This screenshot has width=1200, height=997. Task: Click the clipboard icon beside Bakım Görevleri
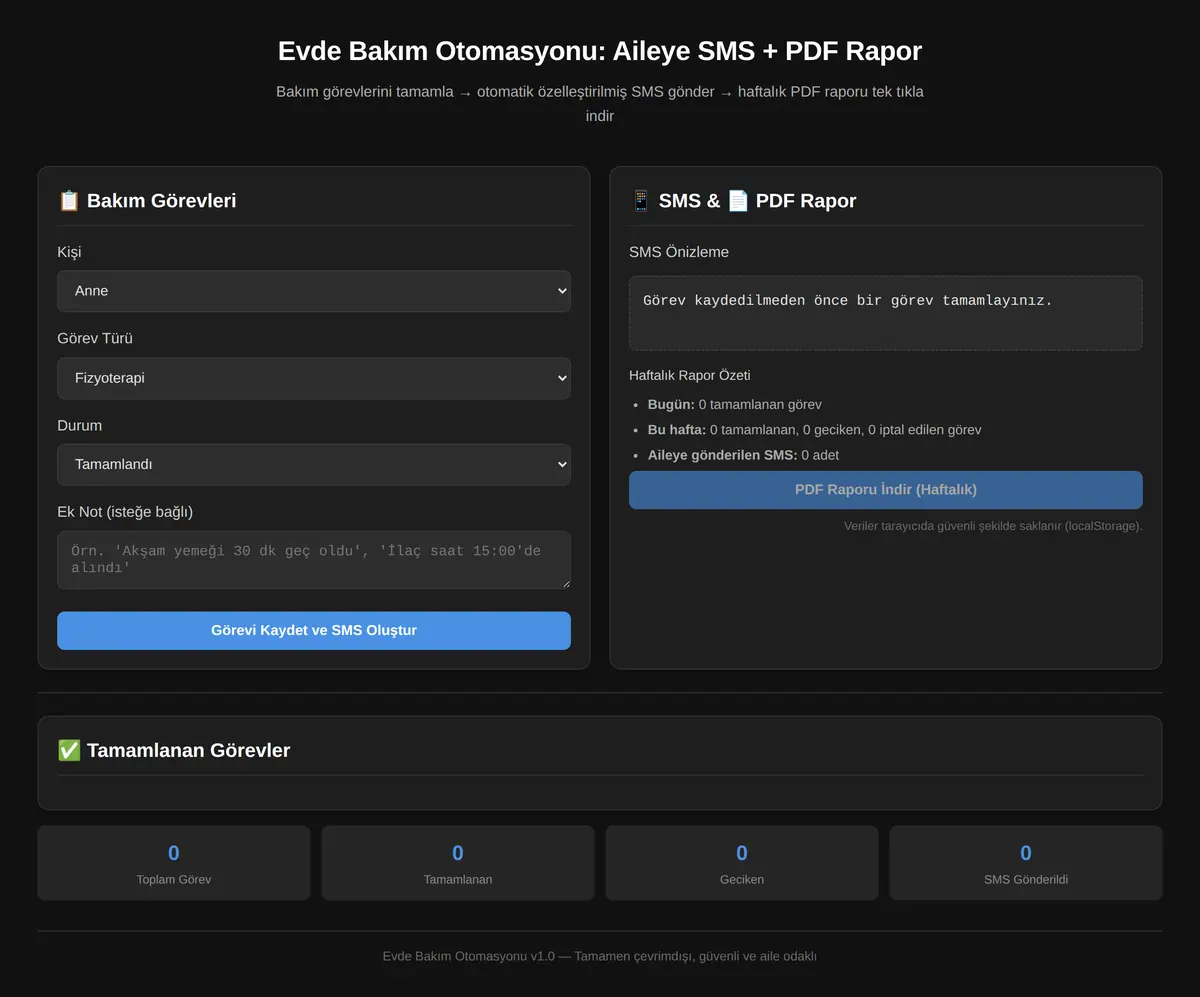point(69,201)
